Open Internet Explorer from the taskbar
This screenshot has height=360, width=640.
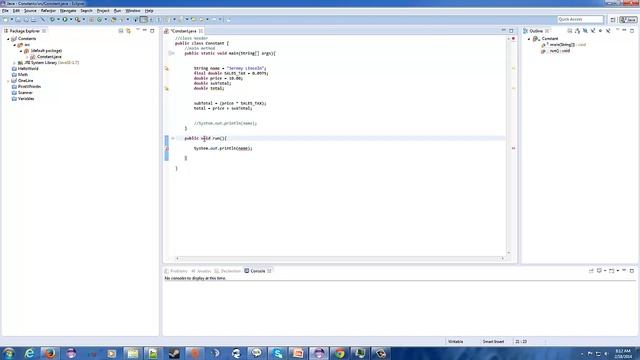(x=29, y=353)
